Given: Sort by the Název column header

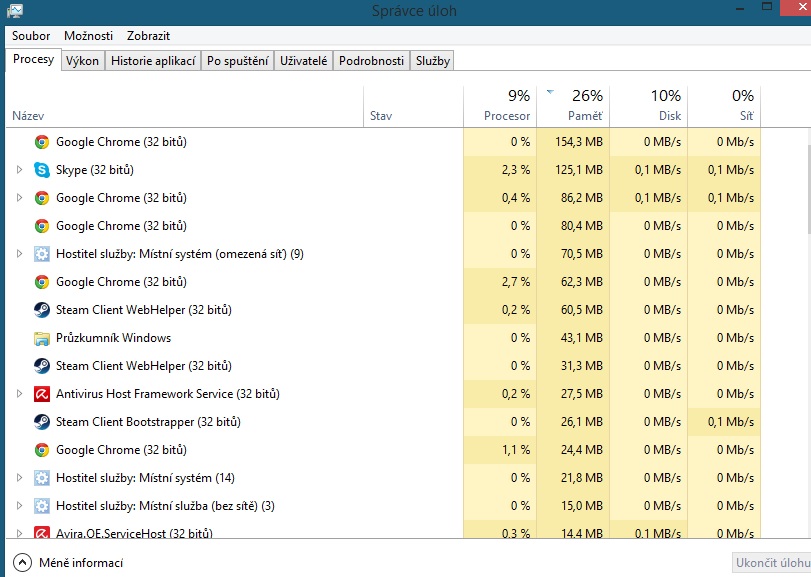Looking at the screenshot, I should [185, 107].
